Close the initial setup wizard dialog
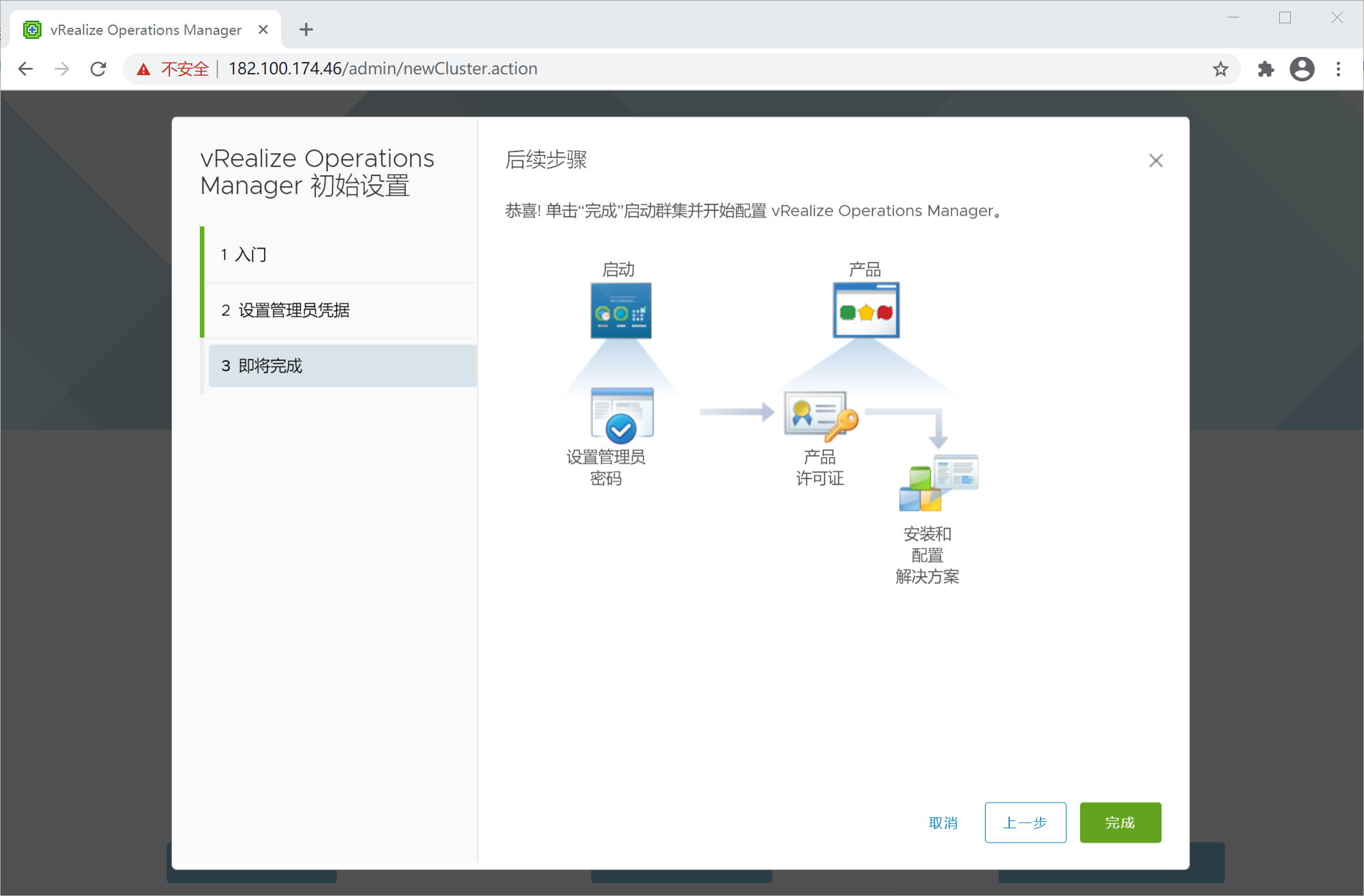This screenshot has height=896, width=1364. pyautogui.click(x=1155, y=160)
